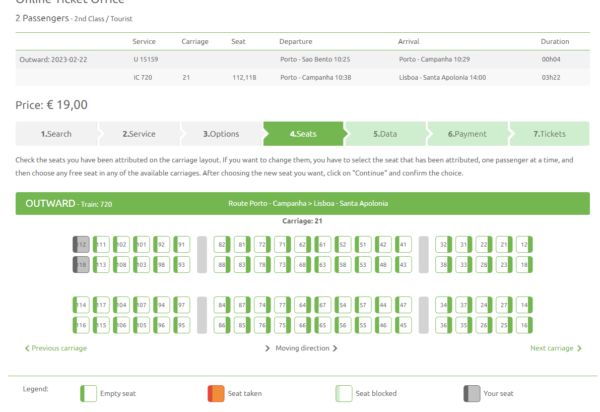Choose seat 43
600x412 pixels.
[403, 265]
